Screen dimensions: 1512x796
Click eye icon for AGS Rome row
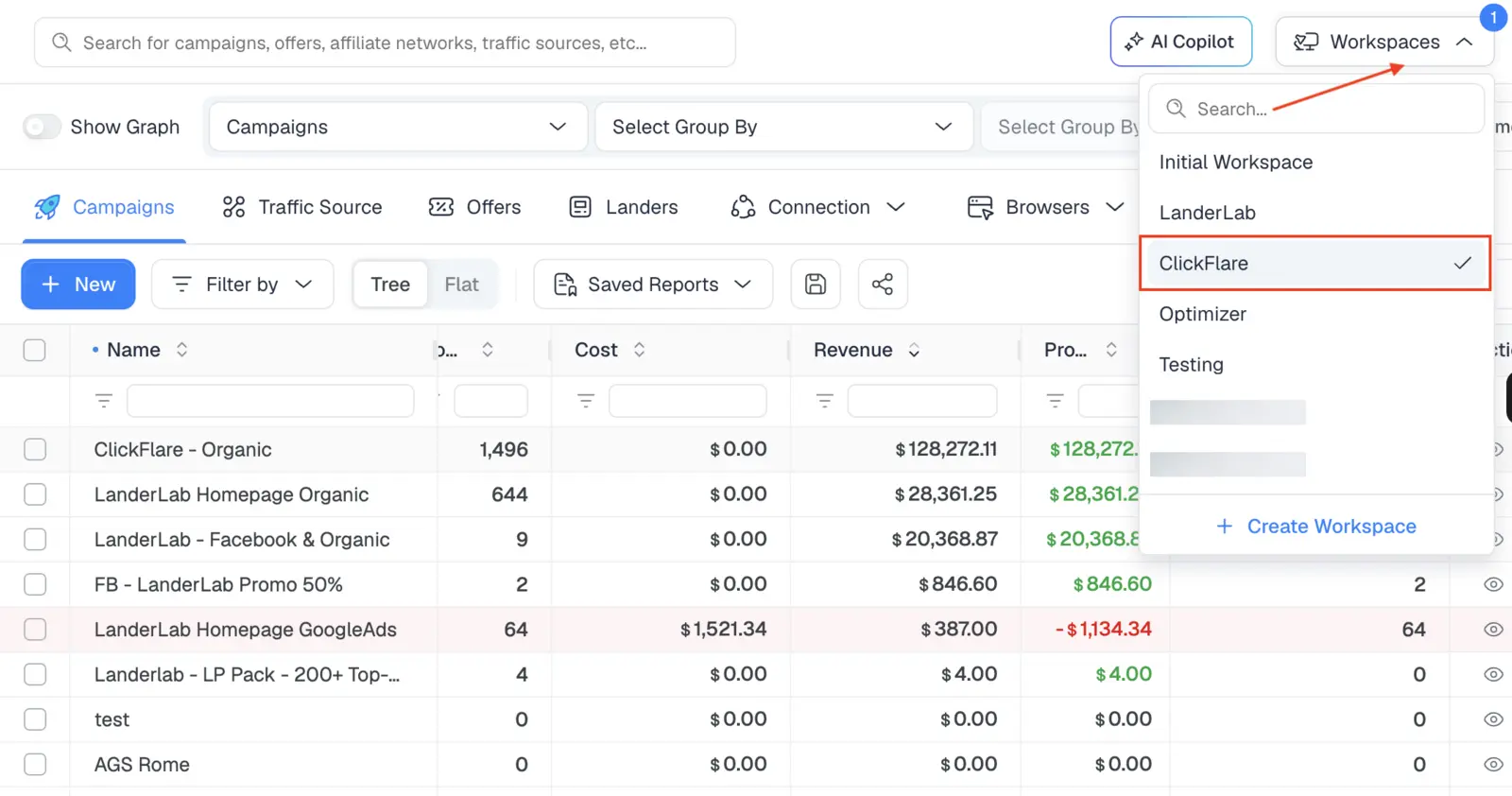[1493, 765]
